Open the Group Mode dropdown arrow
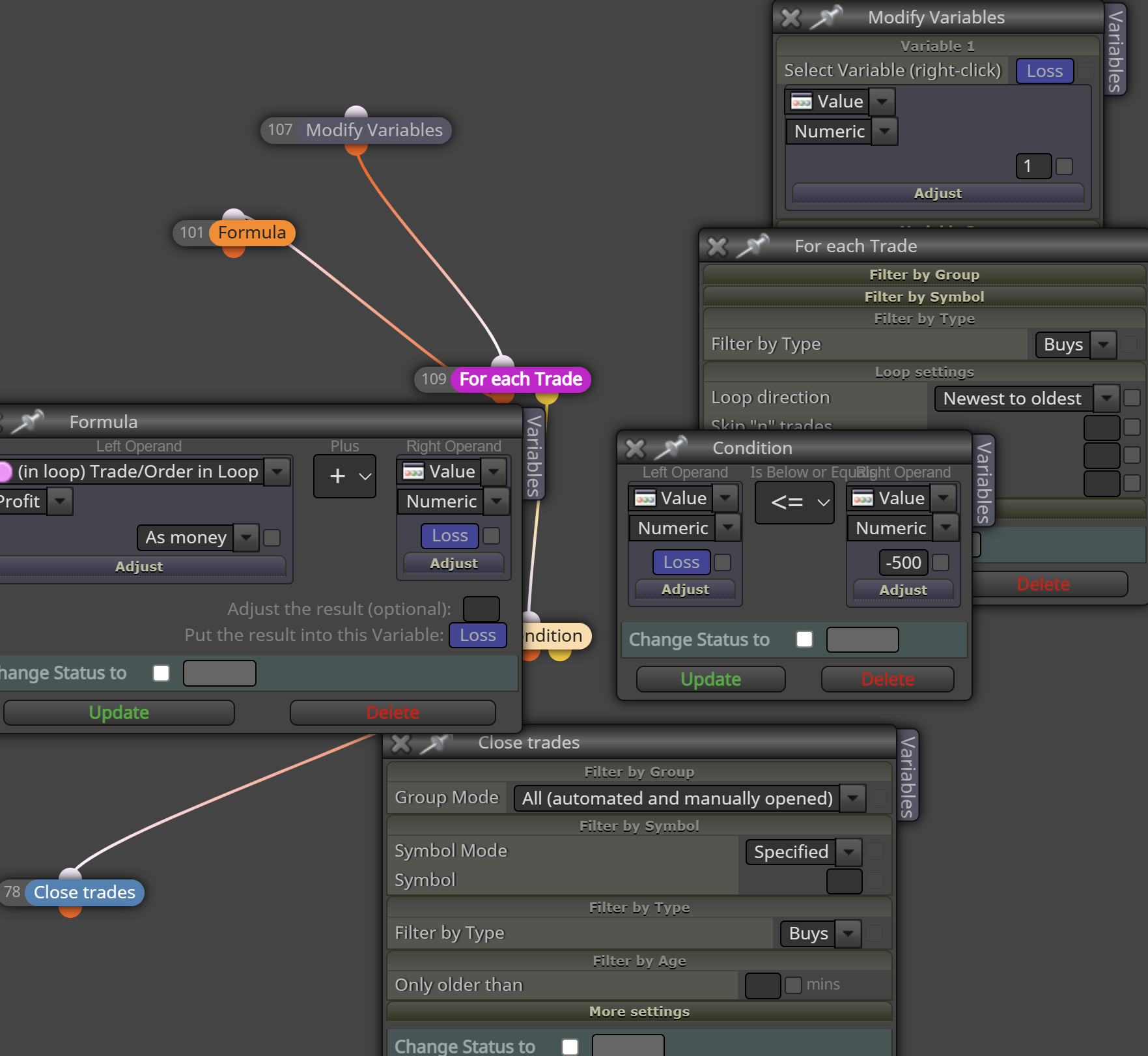The image size is (1148, 1056). pos(853,798)
